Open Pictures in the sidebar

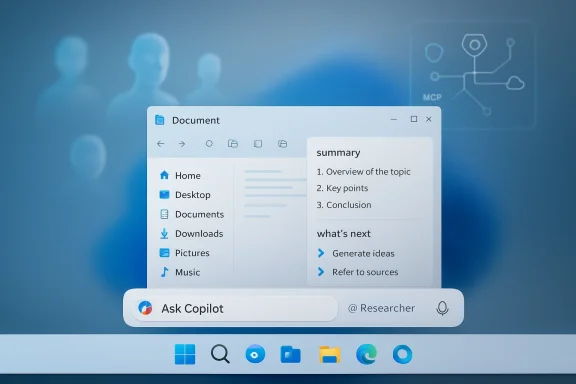184,253
